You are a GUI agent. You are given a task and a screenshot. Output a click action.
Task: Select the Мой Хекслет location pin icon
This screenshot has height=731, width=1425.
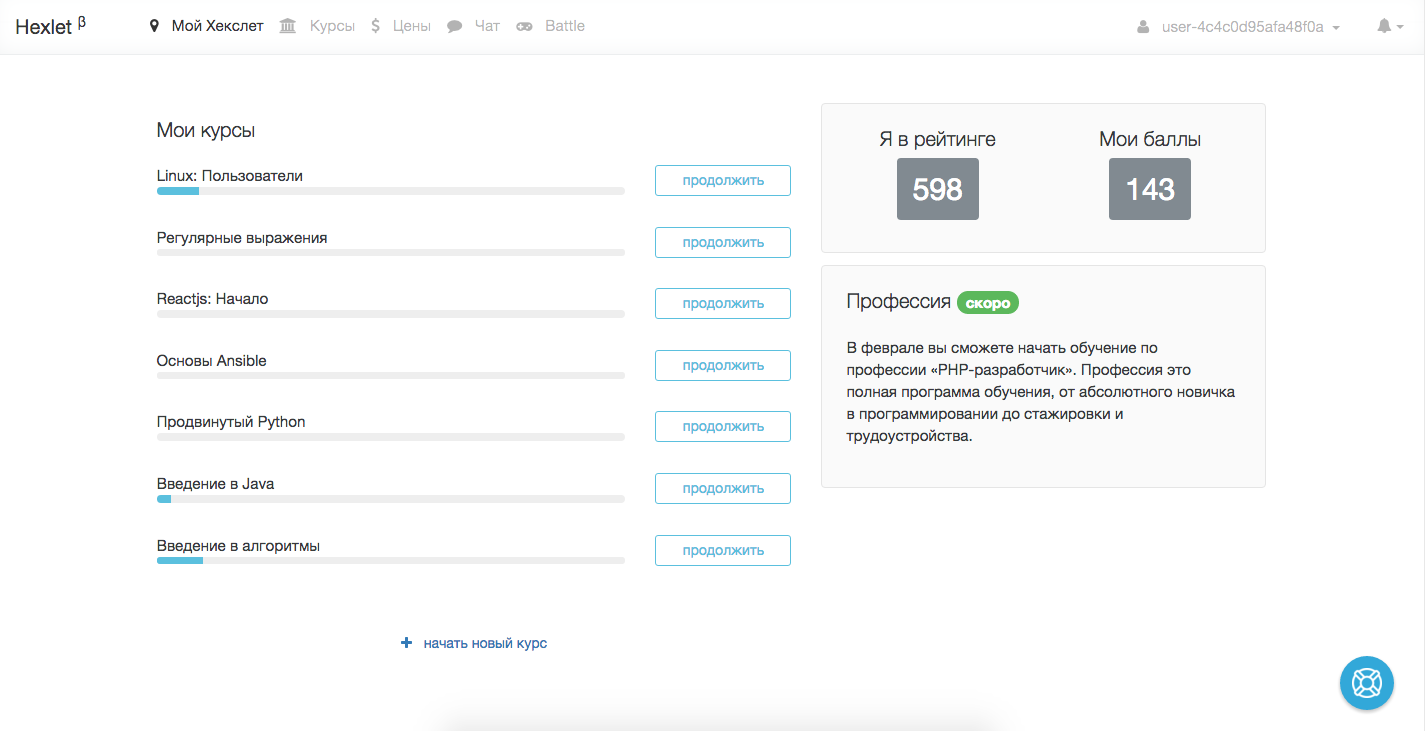(x=153, y=25)
